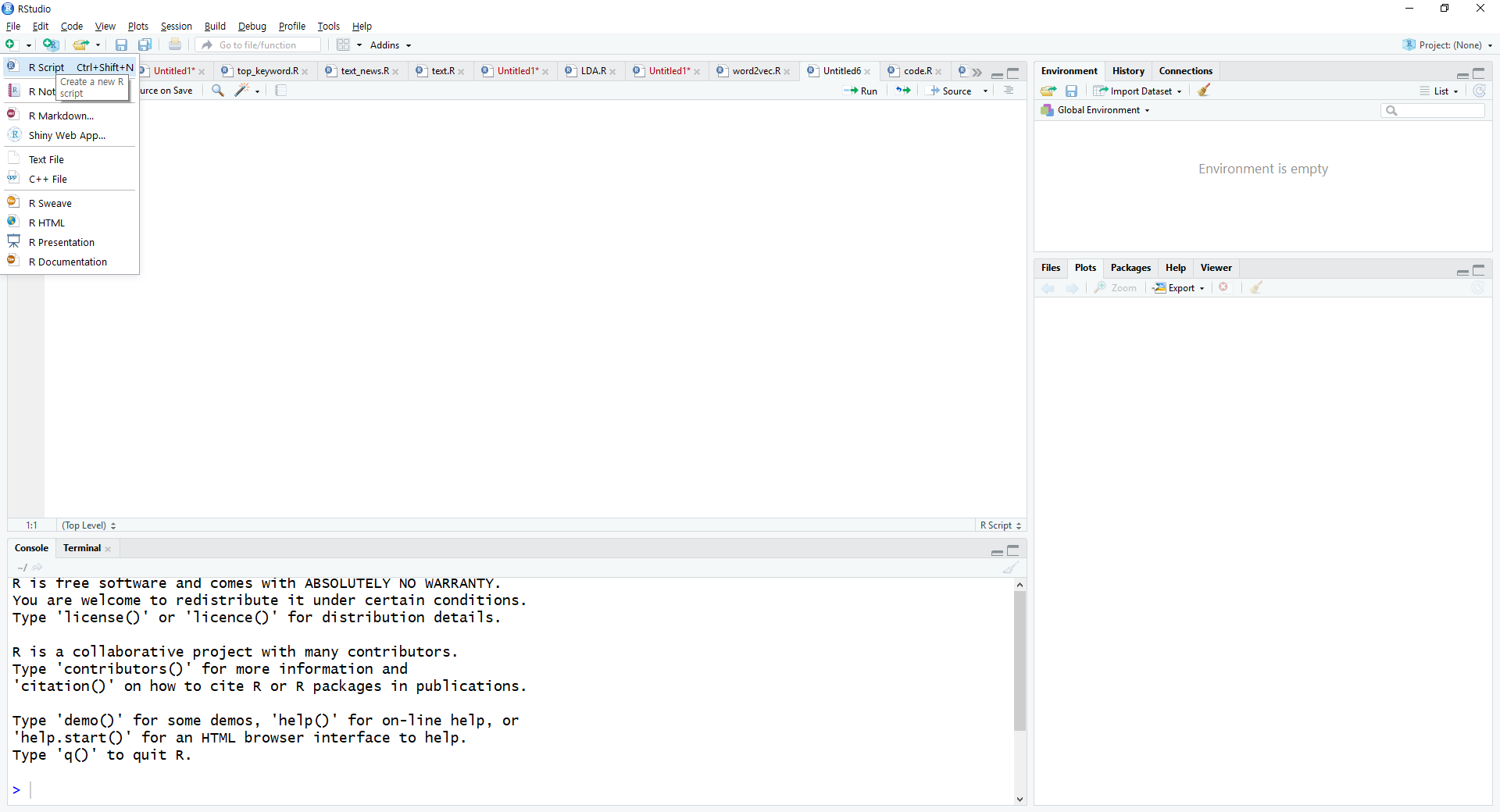Refresh the Environment pane
Image resolution: width=1500 pixels, height=812 pixels.
click(x=1479, y=91)
